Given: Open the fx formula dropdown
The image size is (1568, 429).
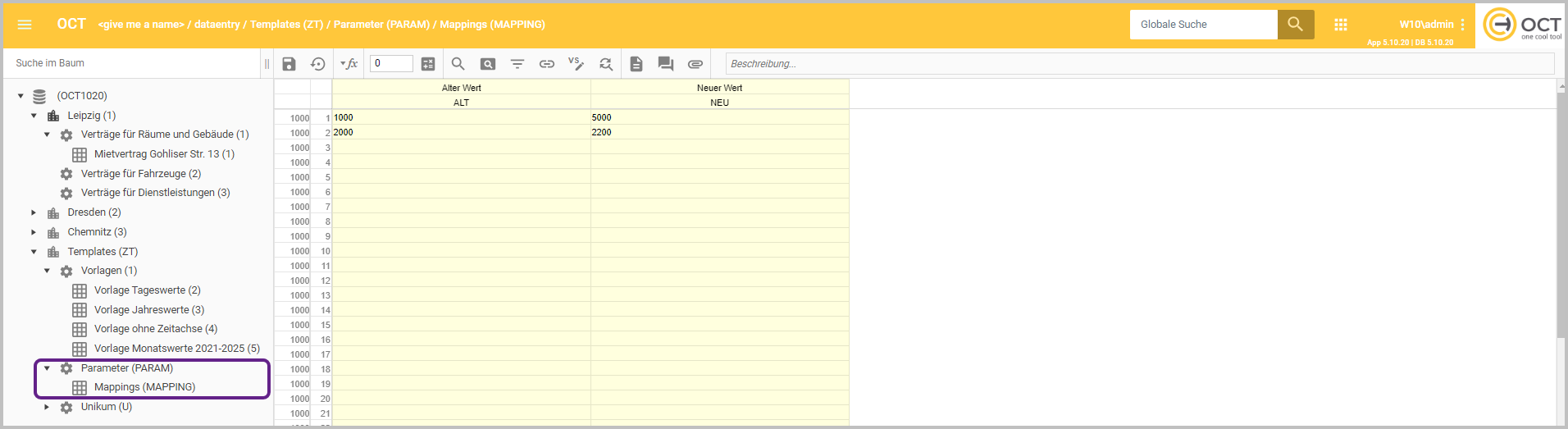Looking at the screenshot, I should (349, 64).
